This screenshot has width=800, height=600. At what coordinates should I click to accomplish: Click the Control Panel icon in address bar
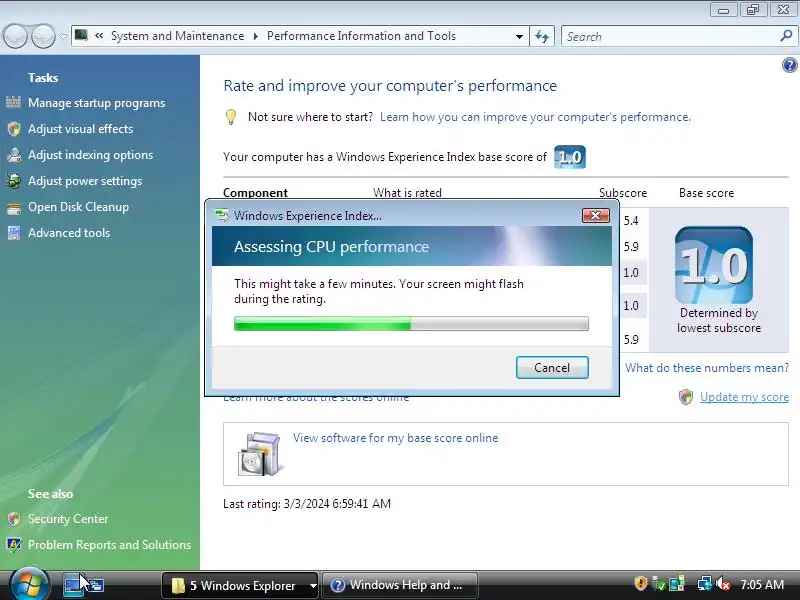[x=81, y=35]
